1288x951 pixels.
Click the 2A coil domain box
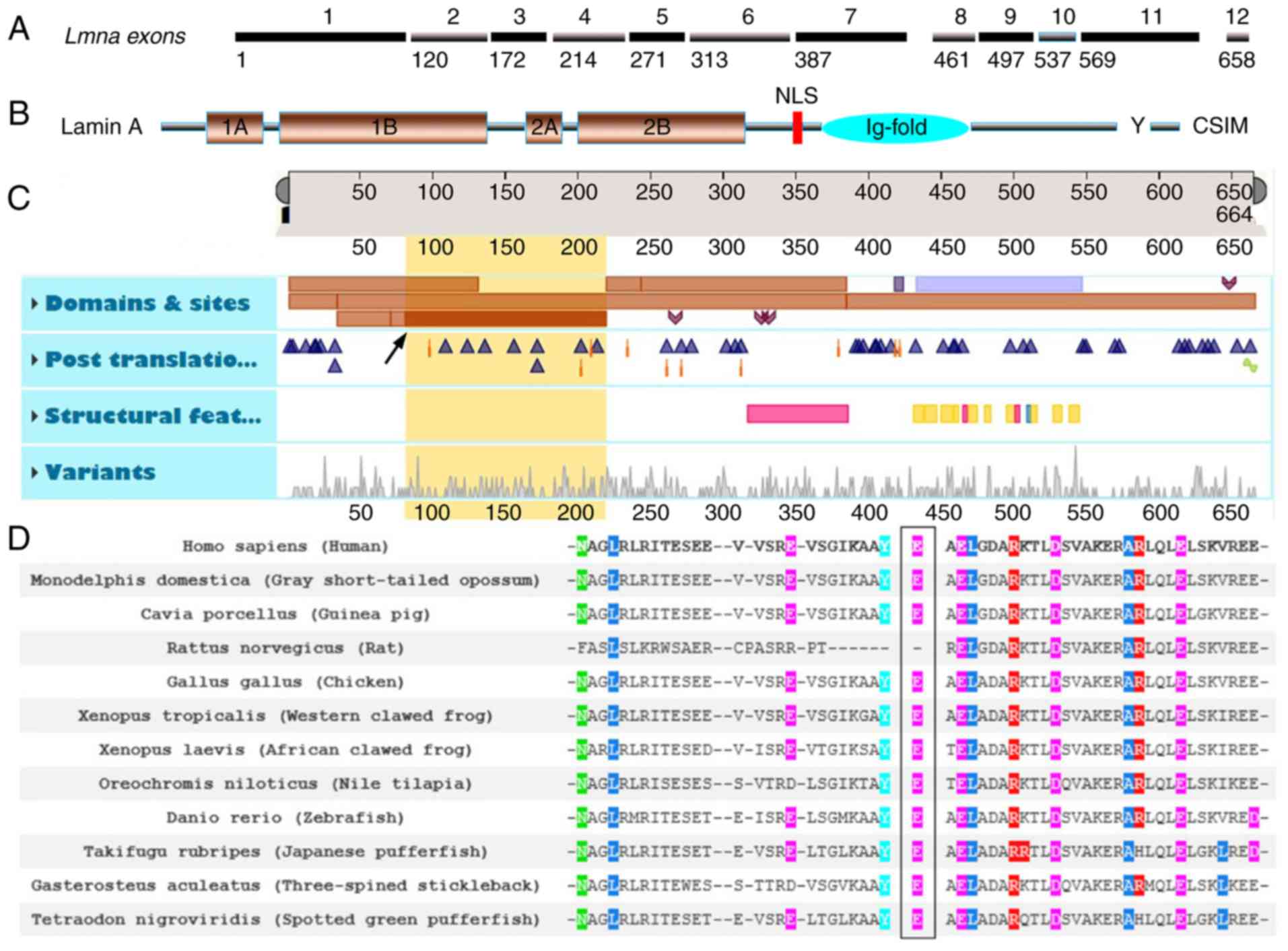point(543,127)
